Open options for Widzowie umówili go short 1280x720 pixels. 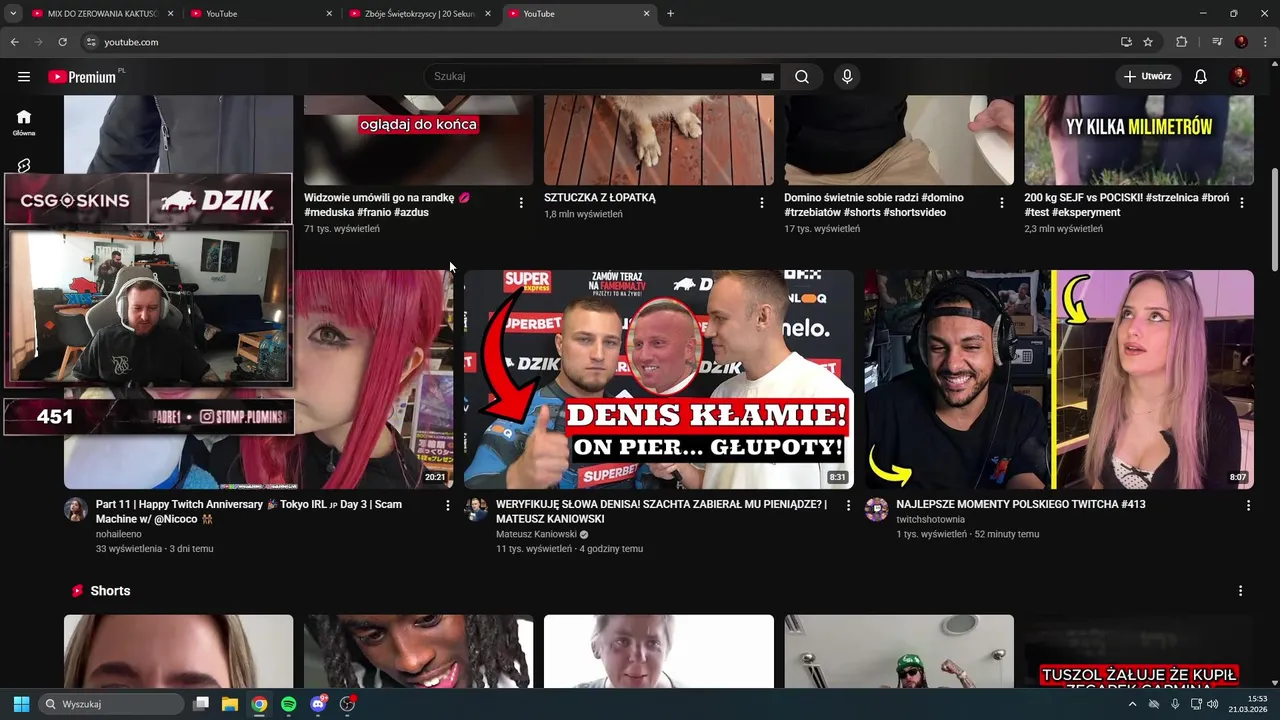(521, 203)
